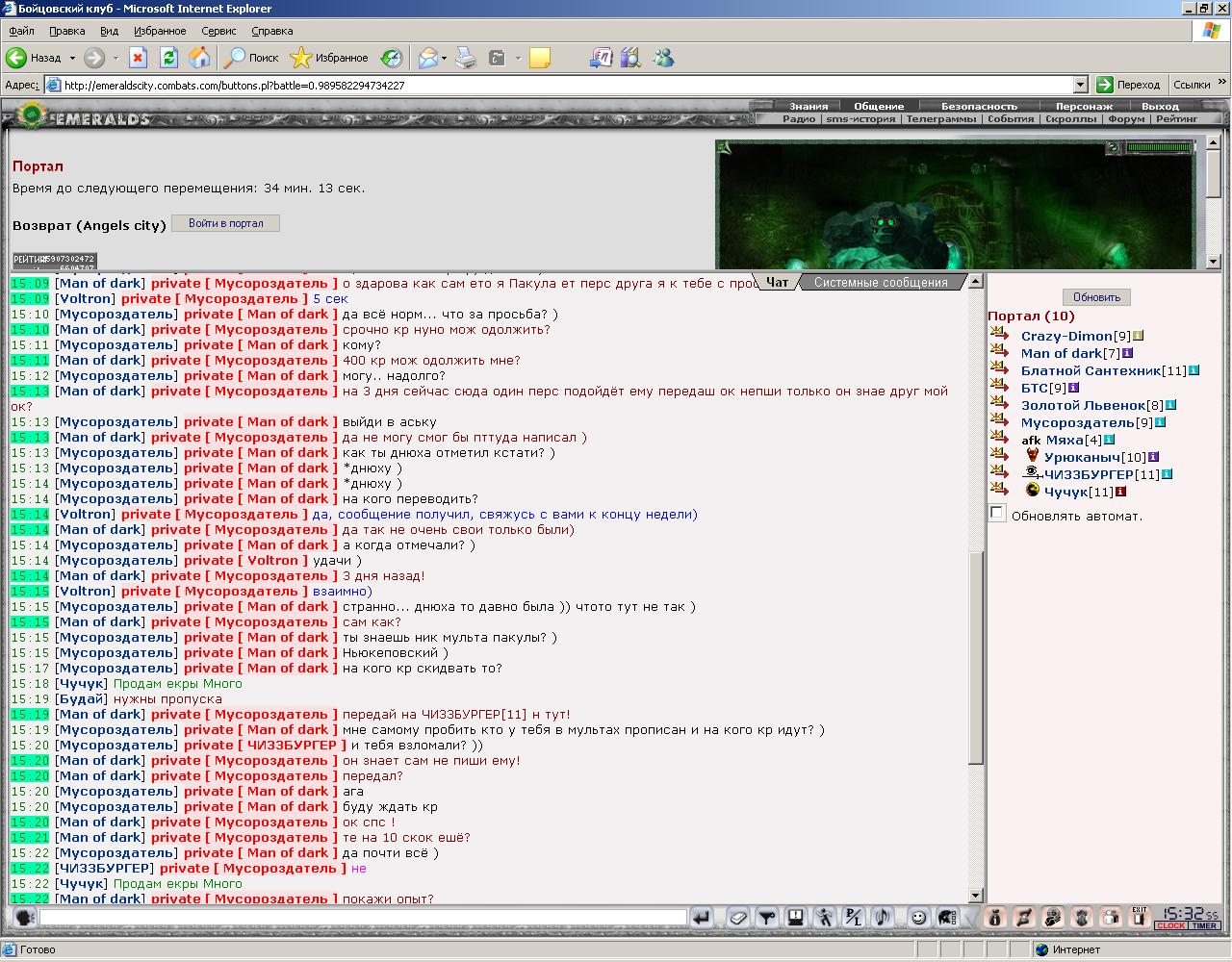Click the browser Home icon

point(200,58)
